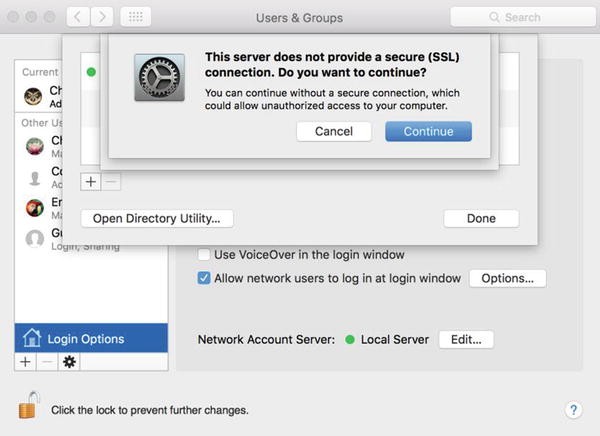Click "Click the lock to prevent further changes." text
This screenshot has height=436, width=600.
point(150,410)
